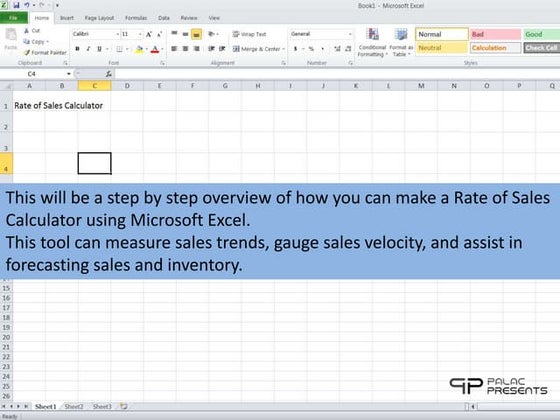Center text horizontally

pos(185,49)
